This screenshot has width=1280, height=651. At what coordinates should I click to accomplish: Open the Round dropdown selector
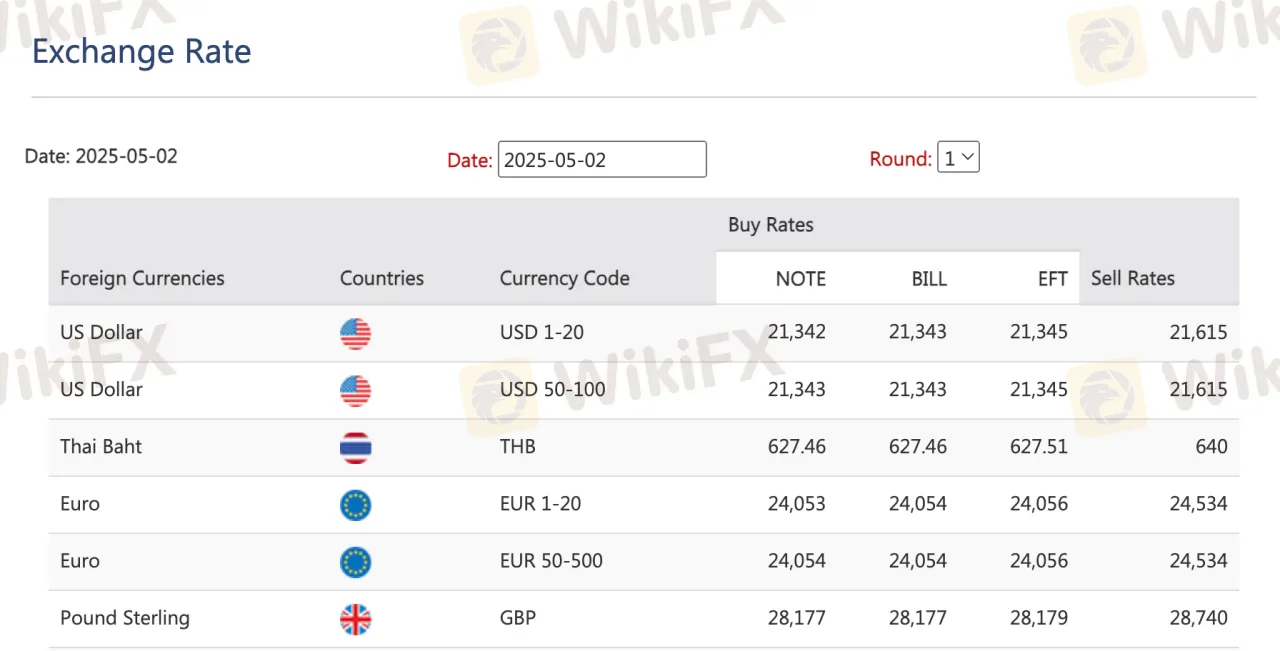(x=958, y=158)
